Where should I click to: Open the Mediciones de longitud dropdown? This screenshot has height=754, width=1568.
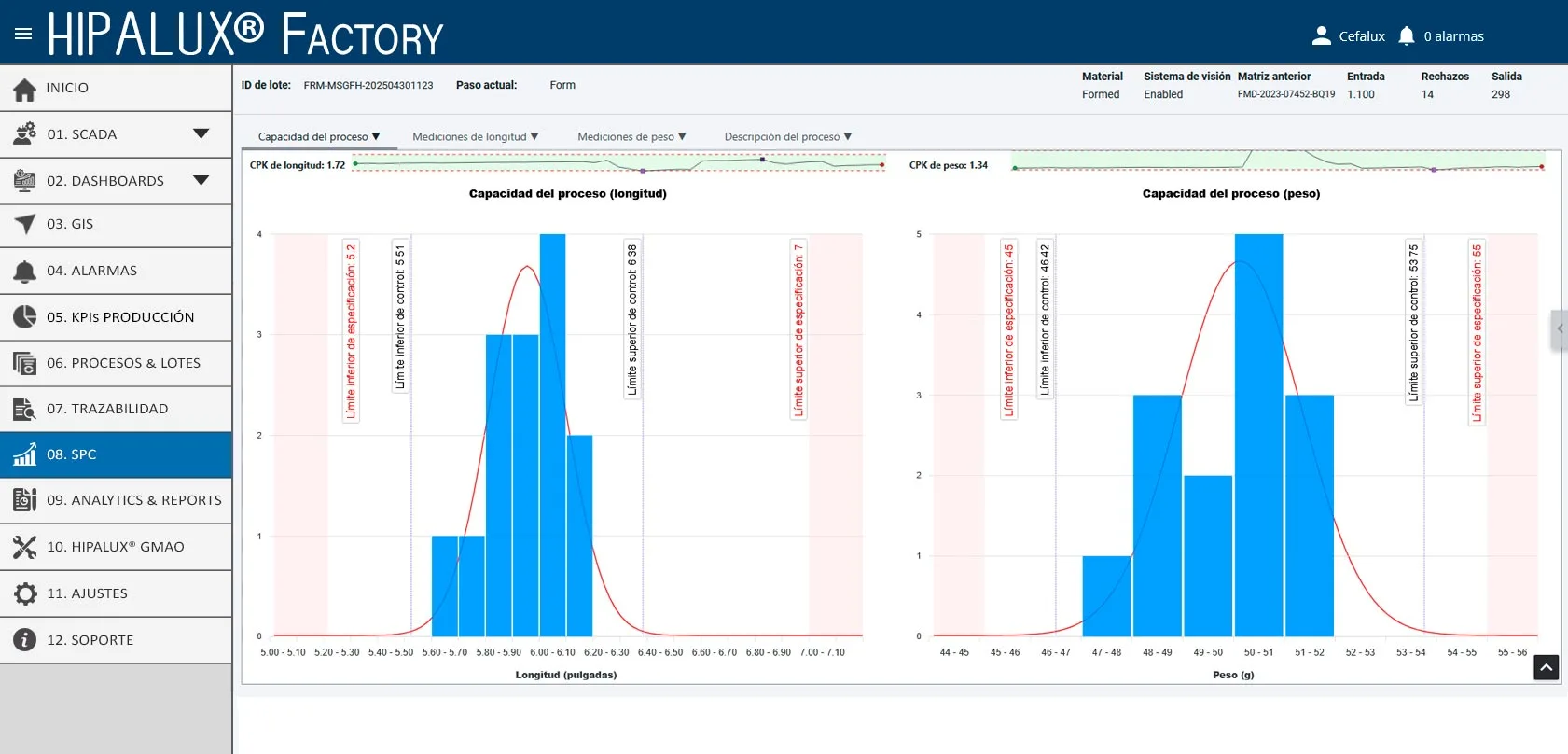476,136
